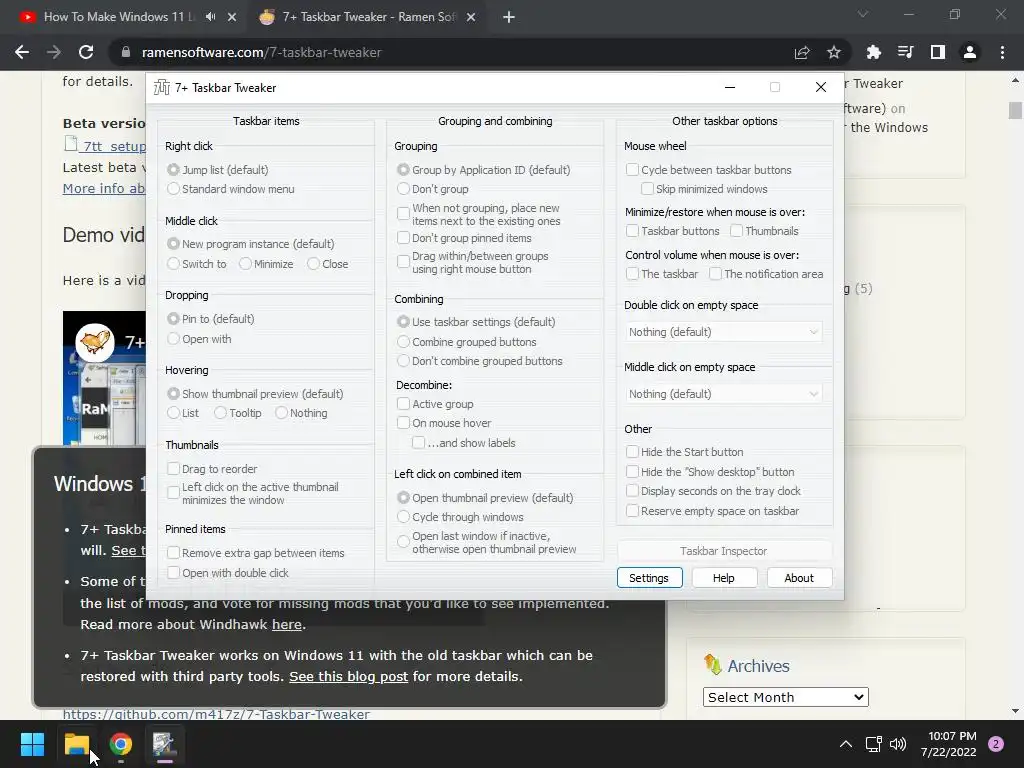Click the page scrollbar down arrow

click(x=1015, y=711)
